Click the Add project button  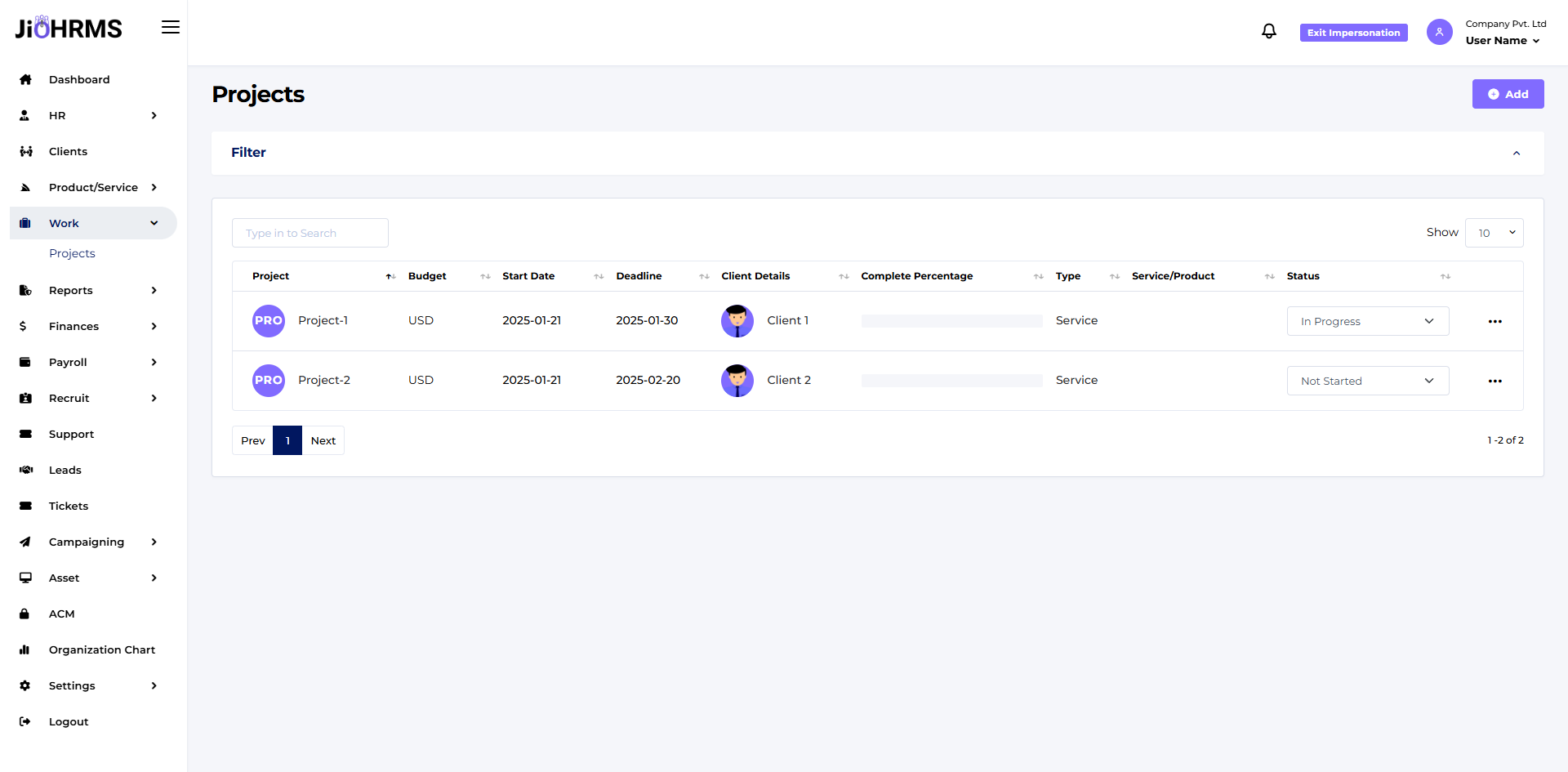(1508, 94)
